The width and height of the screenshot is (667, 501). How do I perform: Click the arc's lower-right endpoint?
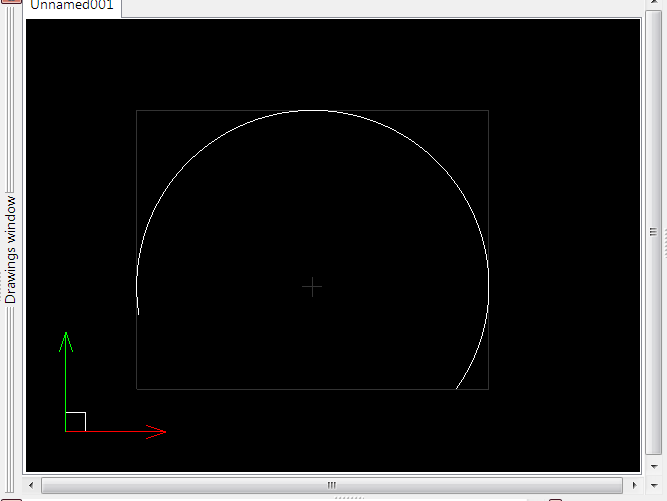coord(457,388)
